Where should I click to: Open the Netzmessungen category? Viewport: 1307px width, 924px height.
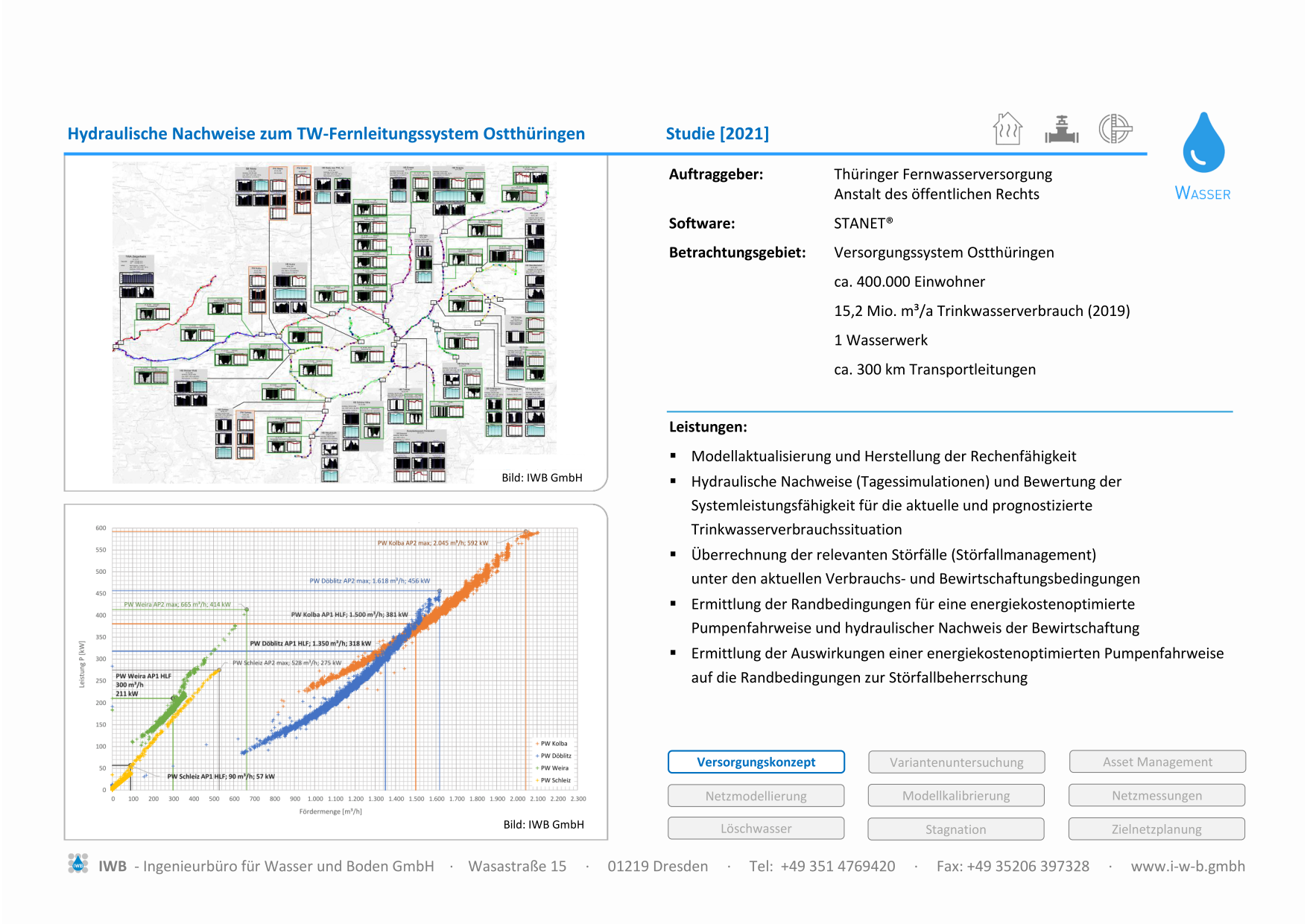(x=1156, y=796)
